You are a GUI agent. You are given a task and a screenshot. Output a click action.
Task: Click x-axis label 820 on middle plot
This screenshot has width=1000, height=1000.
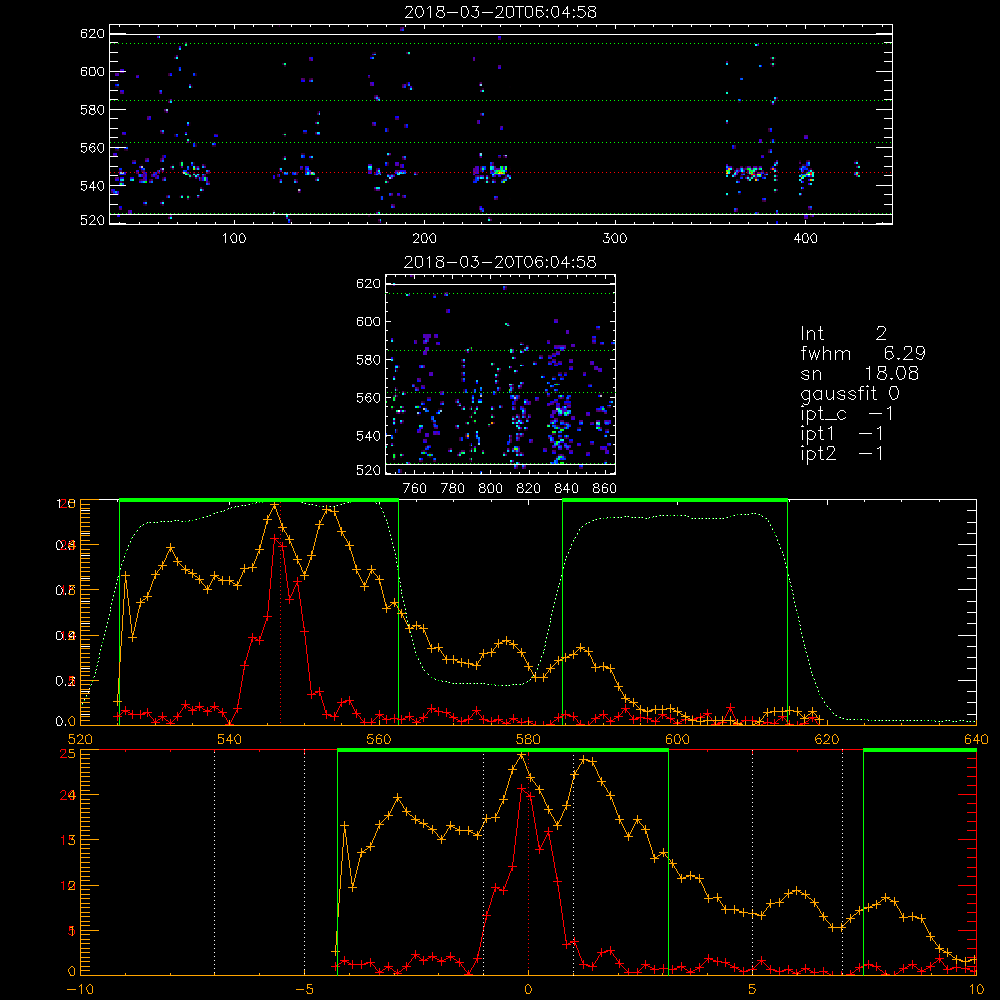pos(529,489)
